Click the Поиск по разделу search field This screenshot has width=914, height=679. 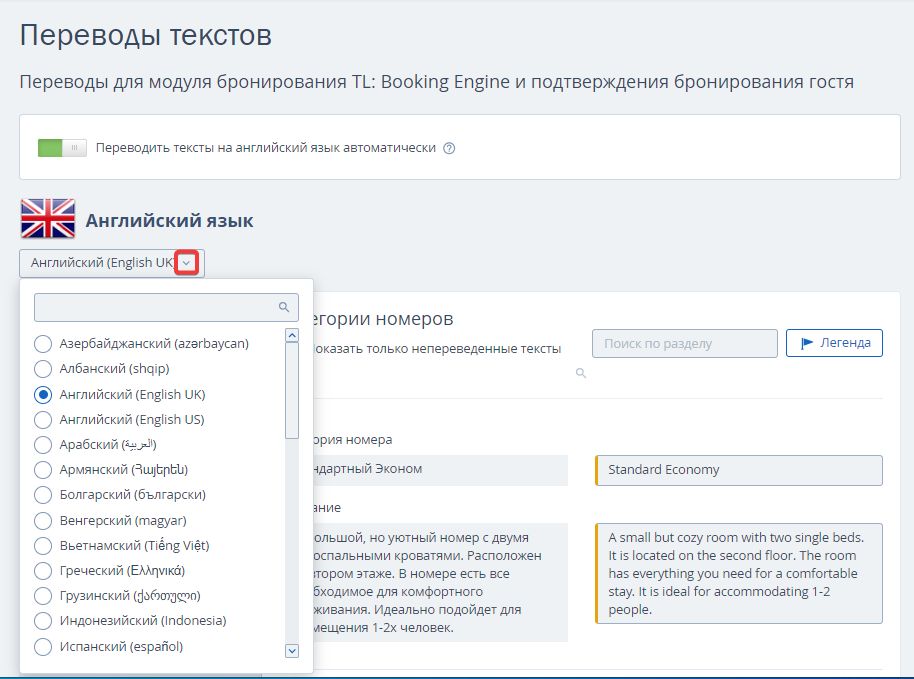pos(684,343)
